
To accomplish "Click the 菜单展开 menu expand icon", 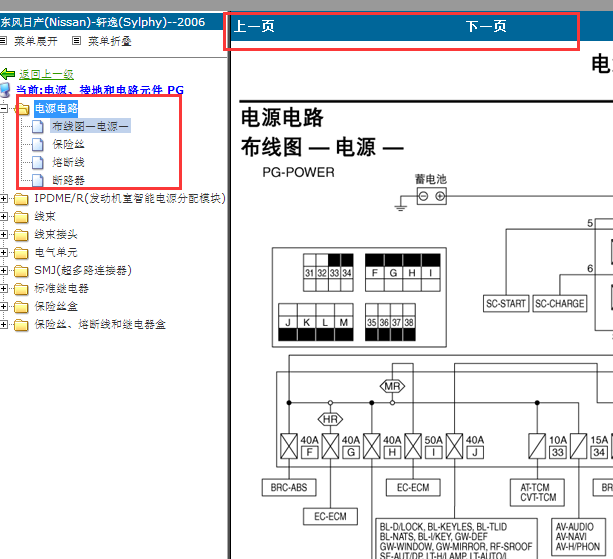I will (3, 41).
